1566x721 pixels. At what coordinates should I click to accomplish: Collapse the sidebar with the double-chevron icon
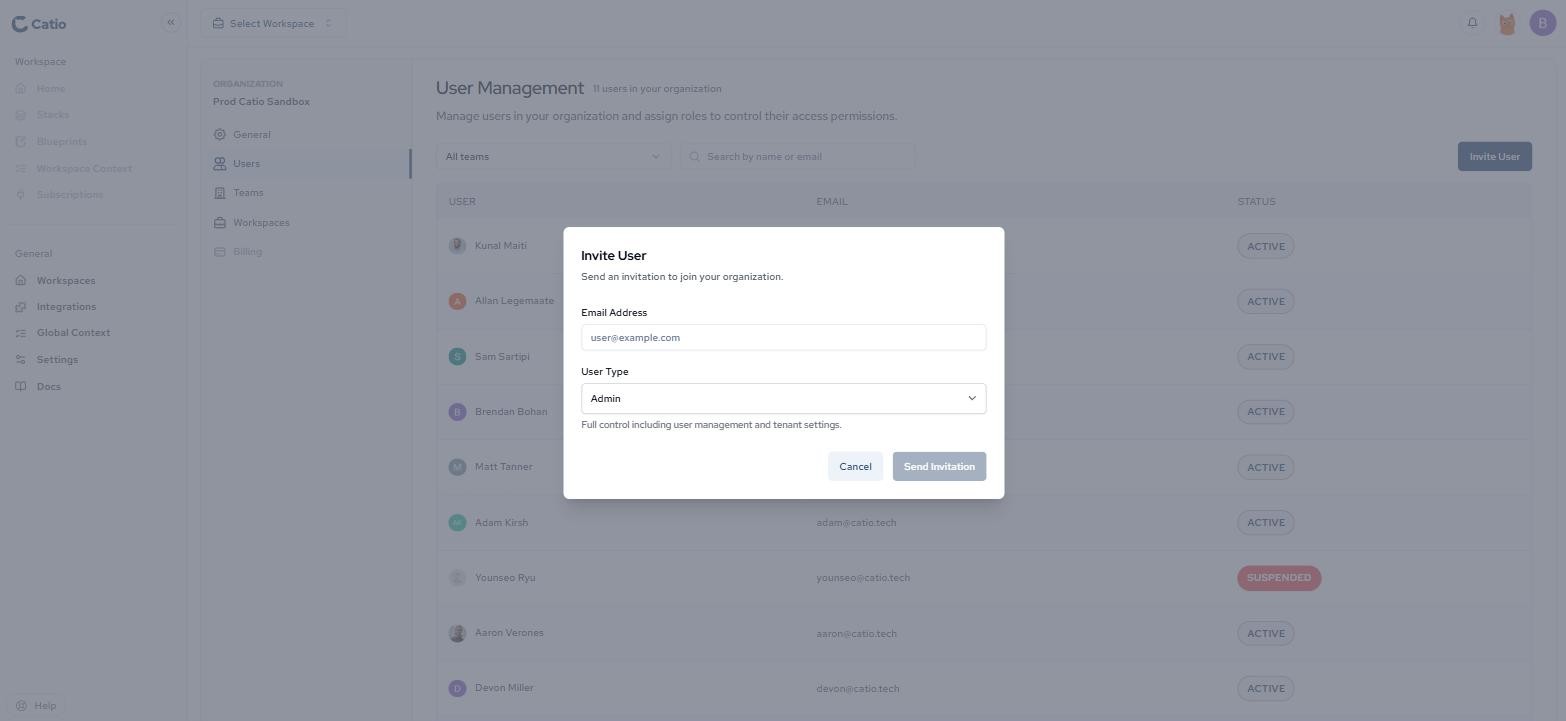coord(171,22)
